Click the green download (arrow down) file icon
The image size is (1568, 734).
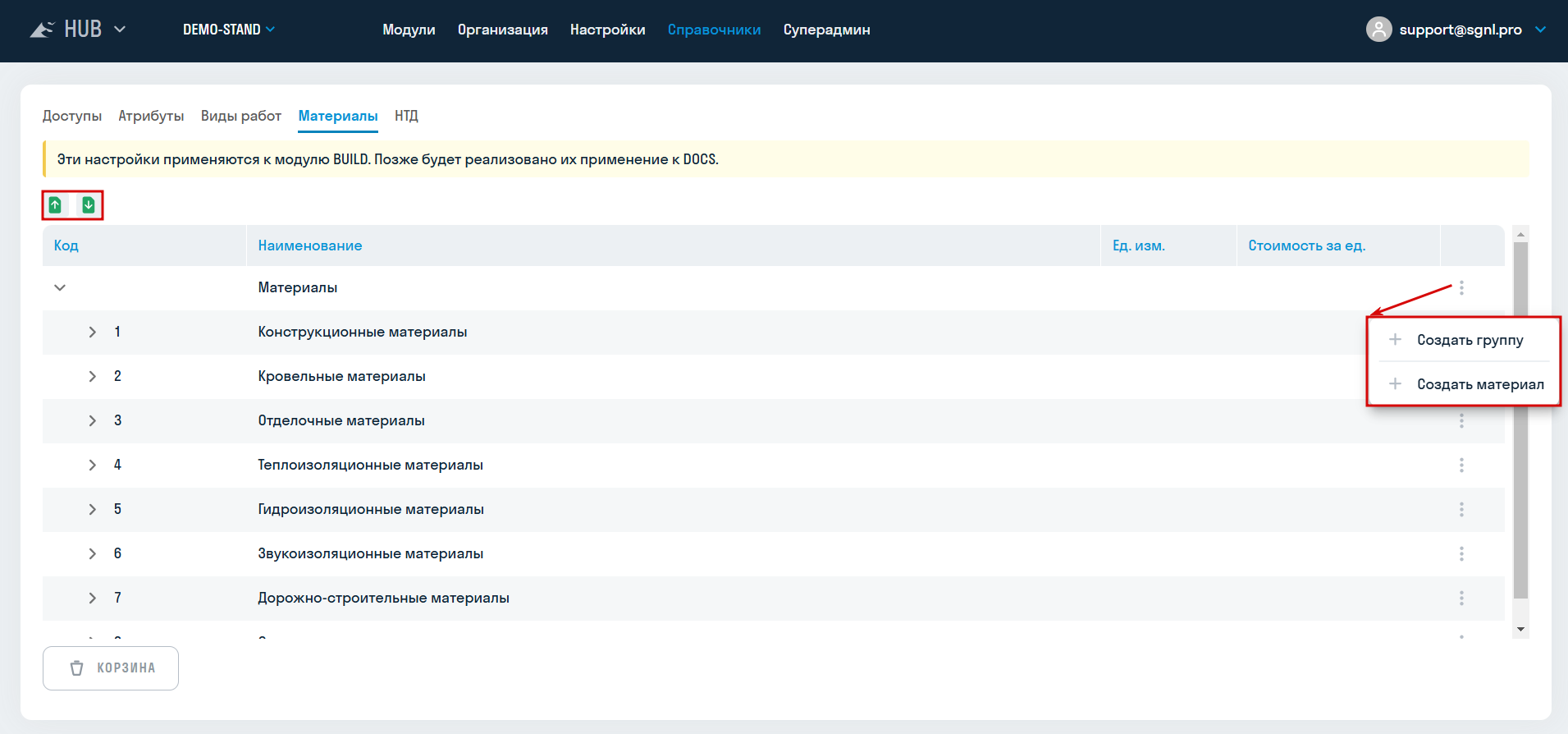pyautogui.click(x=89, y=204)
